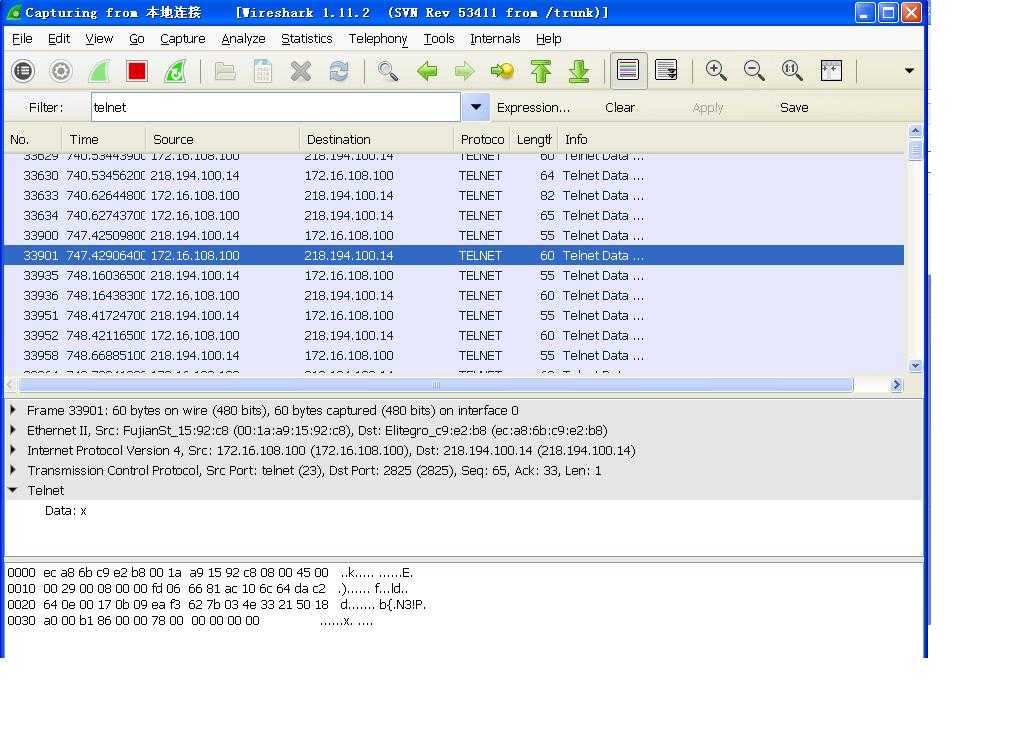Image resolution: width=1024 pixels, height=738 pixels.
Task: Zoom in on packet text
Action: [716, 71]
